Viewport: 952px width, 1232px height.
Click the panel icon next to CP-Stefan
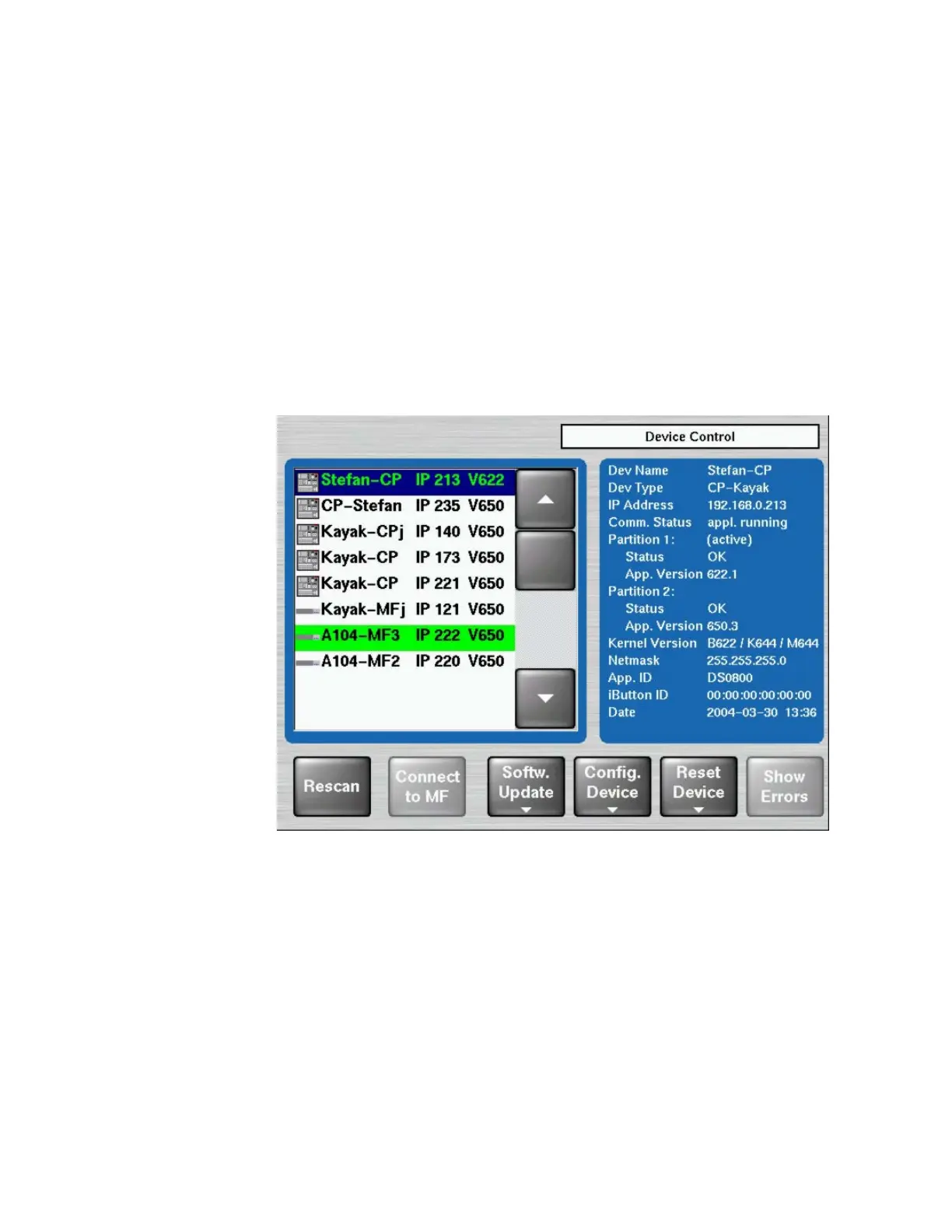308,507
